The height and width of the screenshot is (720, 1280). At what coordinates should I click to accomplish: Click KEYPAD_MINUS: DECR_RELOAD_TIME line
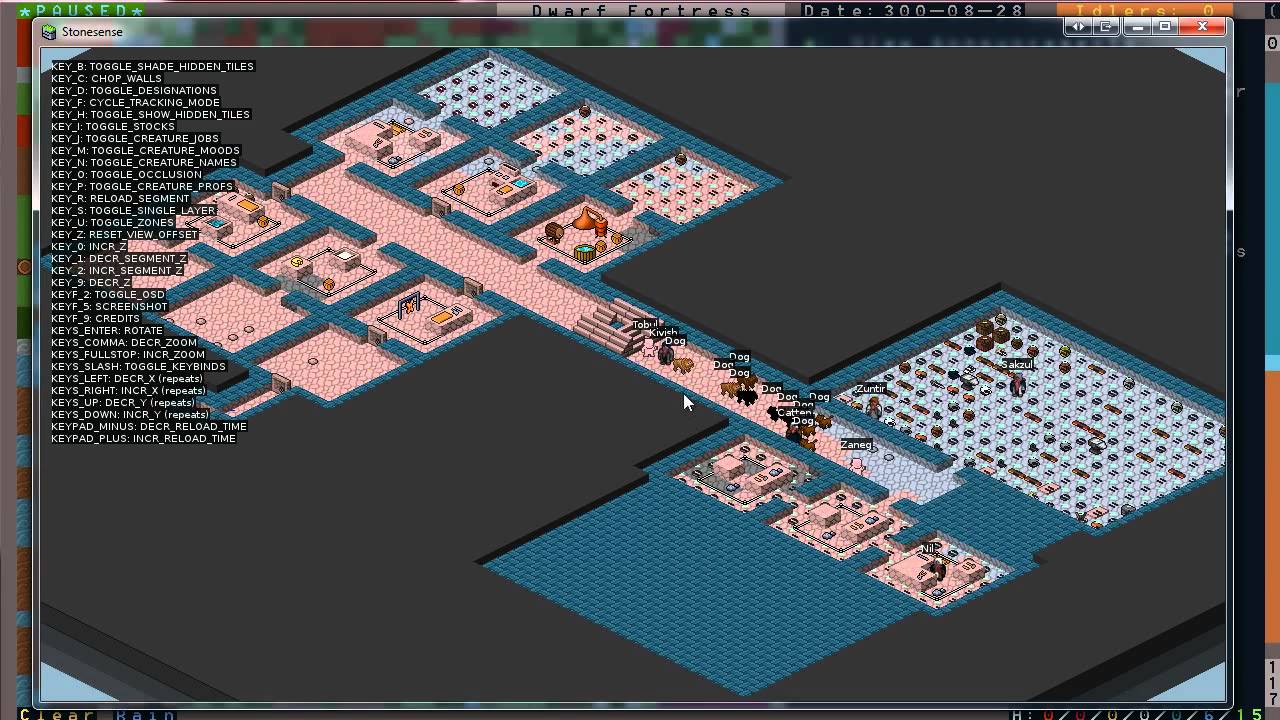pos(149,426)
